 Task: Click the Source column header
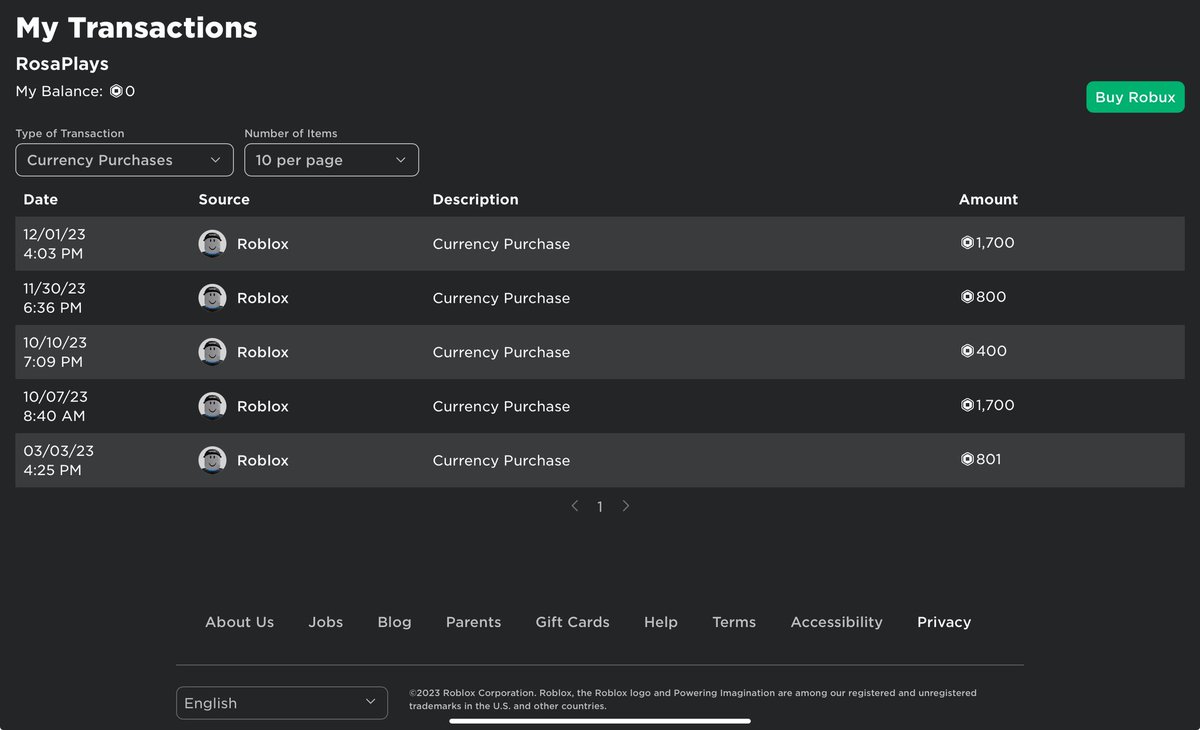pos(224,199)
